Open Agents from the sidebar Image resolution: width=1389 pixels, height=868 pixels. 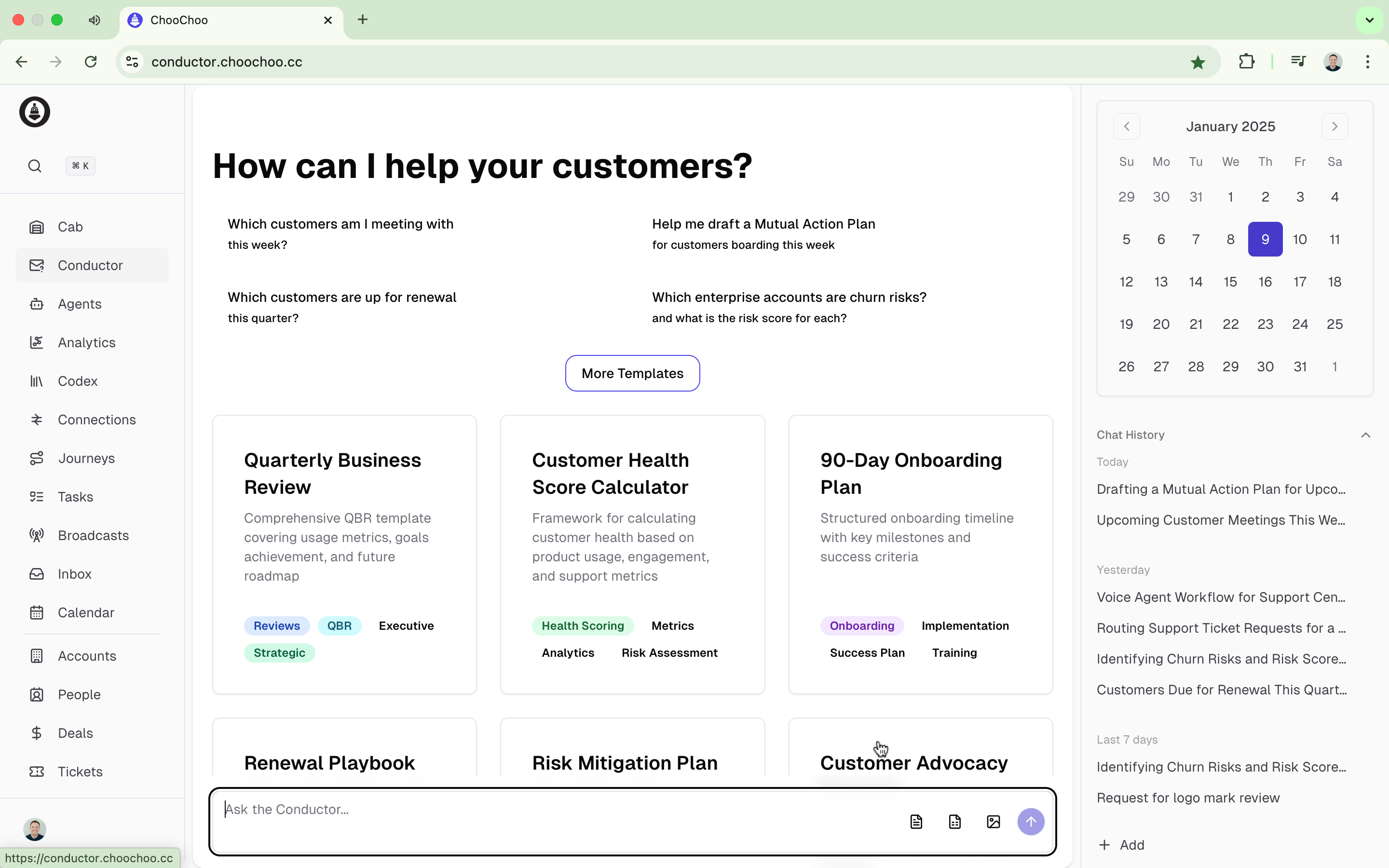coord(79,304)
